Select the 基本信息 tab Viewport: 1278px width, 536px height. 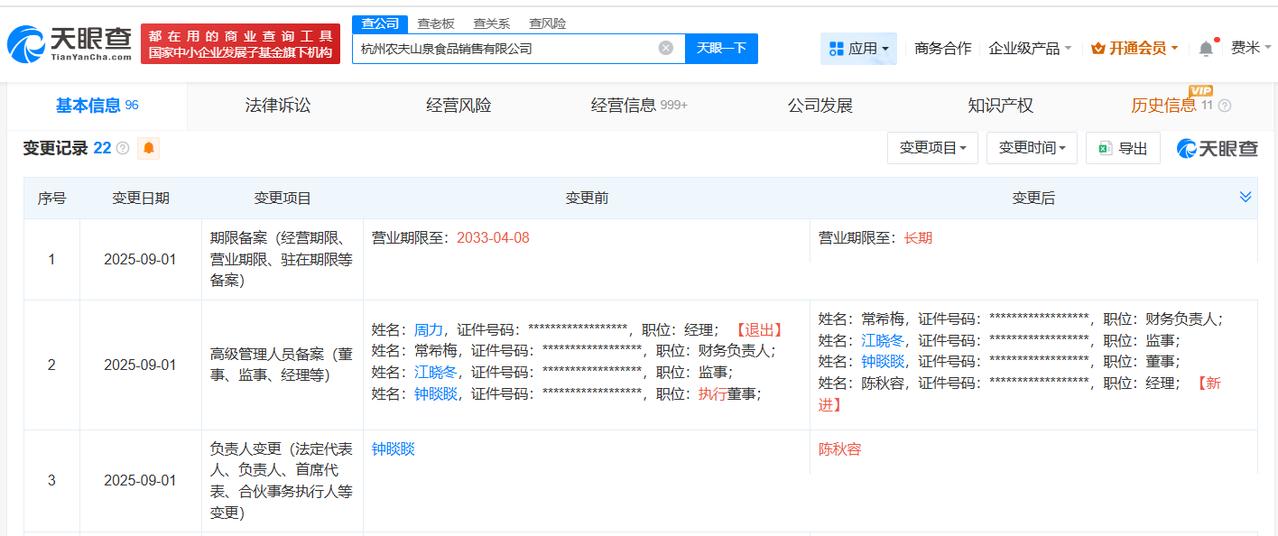[97, 105]
